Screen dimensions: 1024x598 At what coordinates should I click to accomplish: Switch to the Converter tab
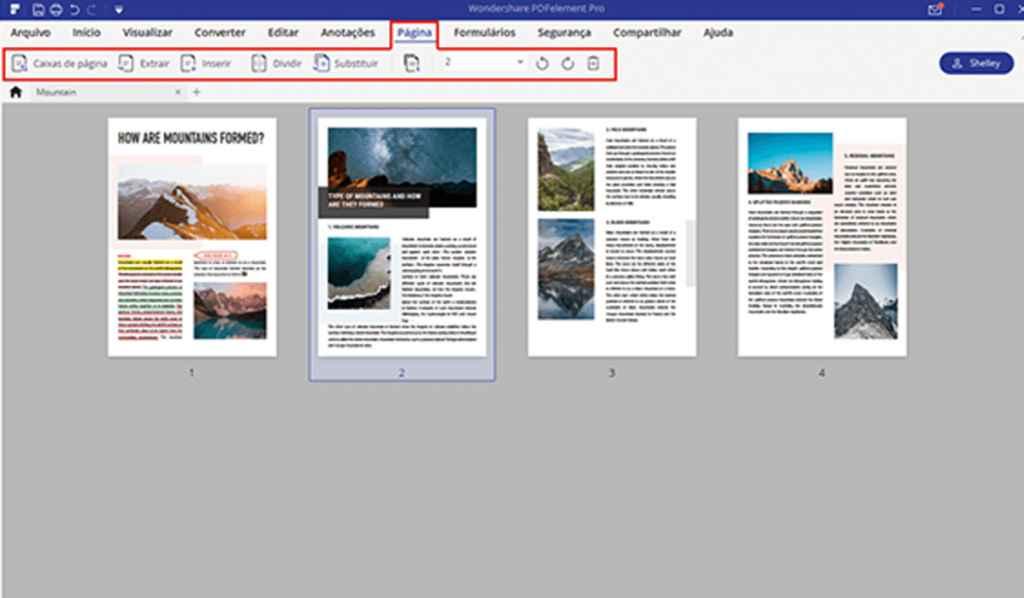tap(219, 33)
